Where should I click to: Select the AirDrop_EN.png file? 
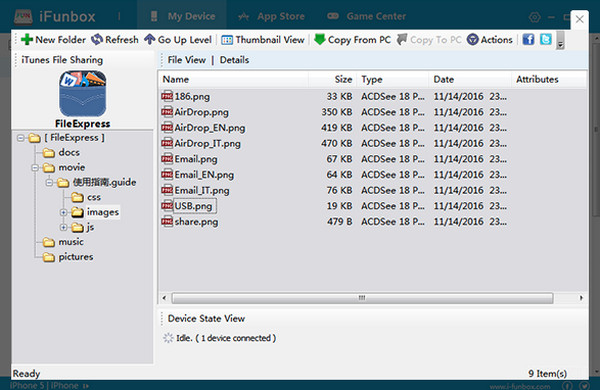tap(210, 128)
